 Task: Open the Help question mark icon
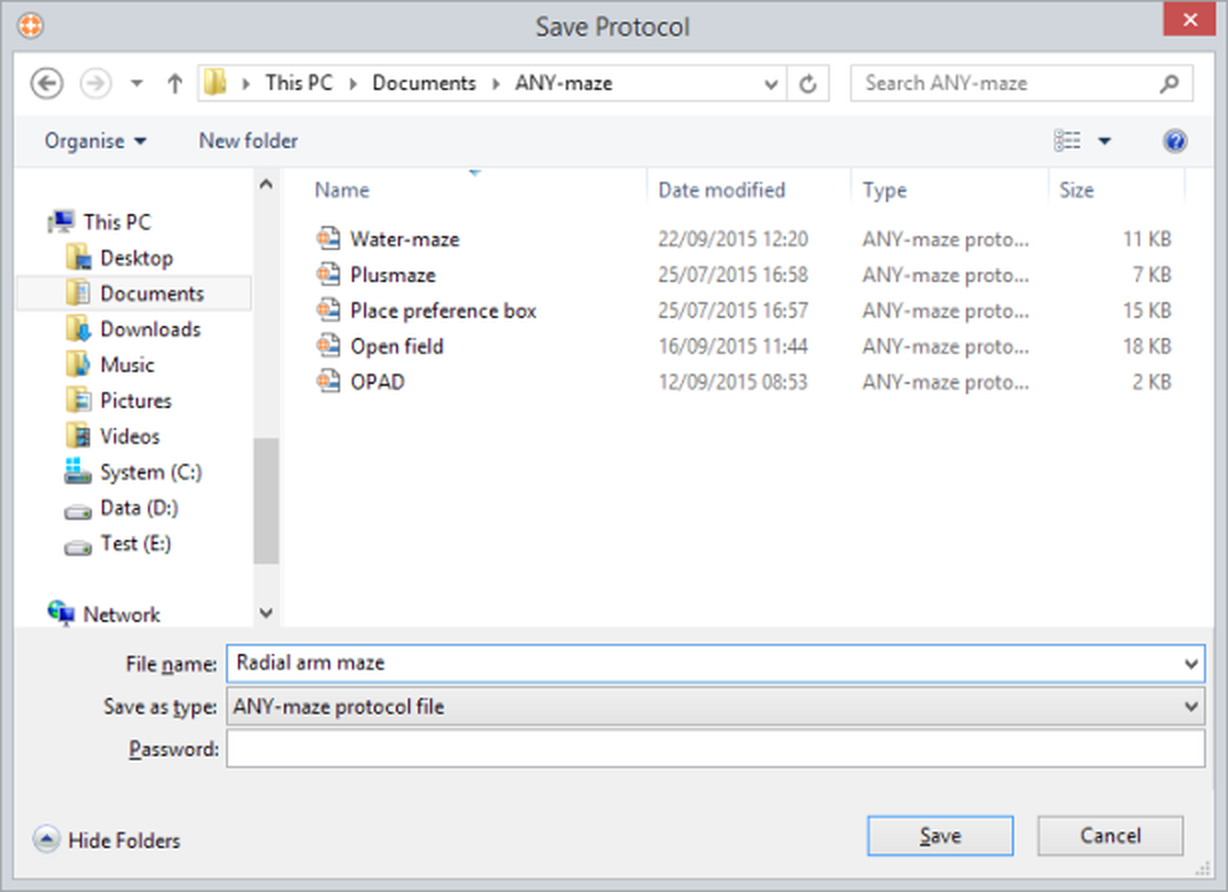(1175, 141)
